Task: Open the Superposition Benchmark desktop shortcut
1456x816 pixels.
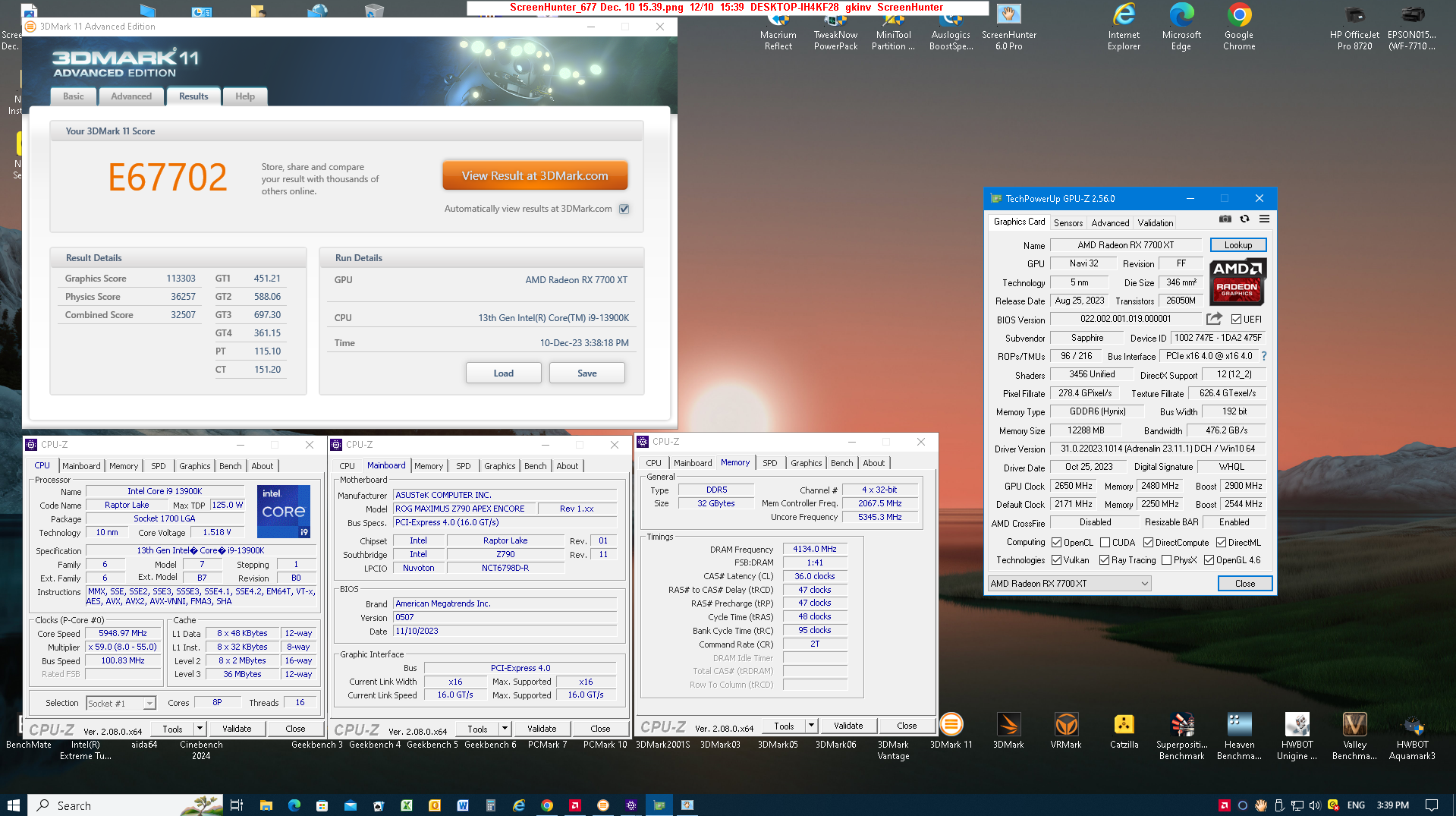Action: pyautogui.click(x=1181, y=736)
